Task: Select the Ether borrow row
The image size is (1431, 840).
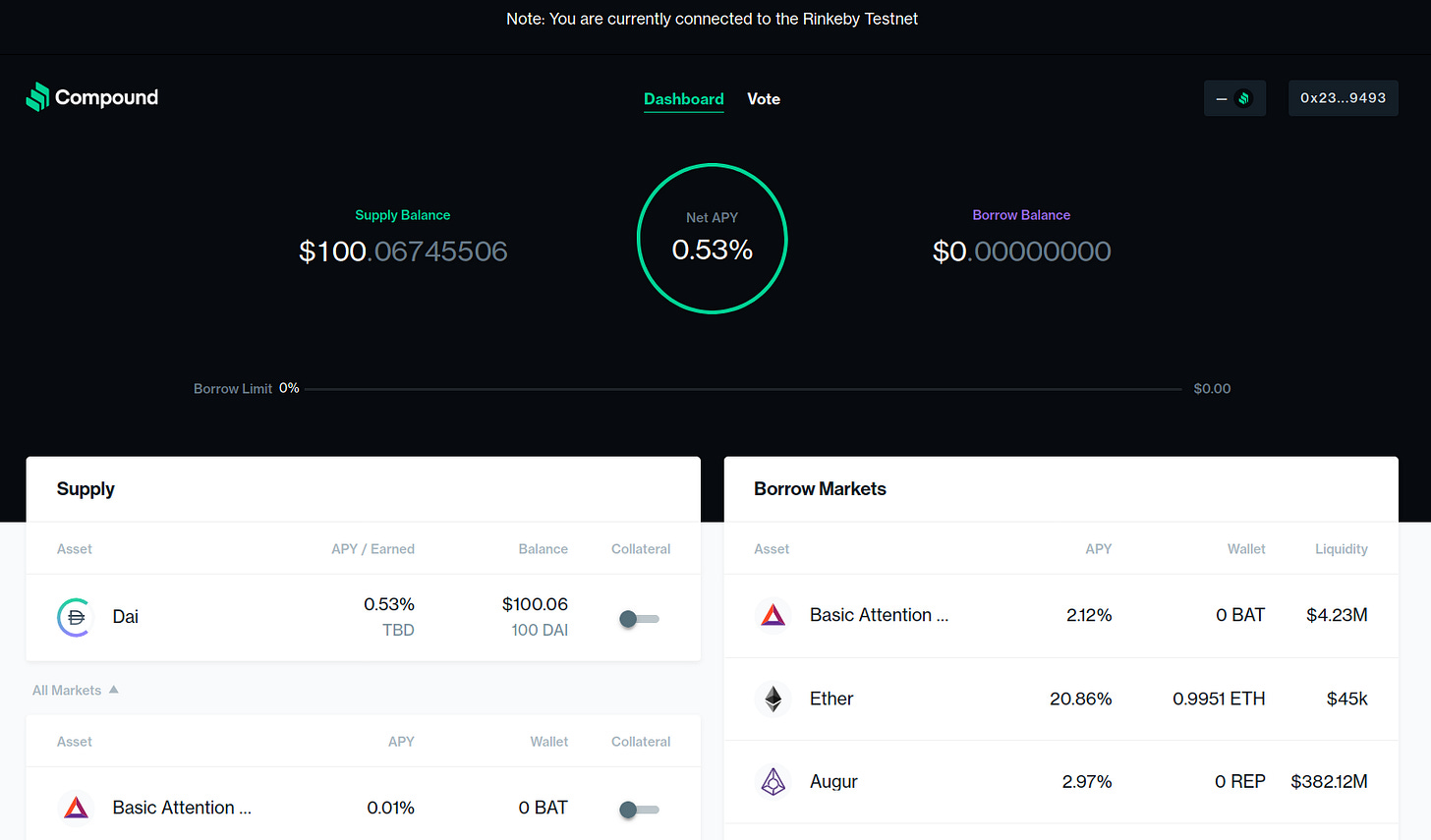Action: pyautogui.click(x=1061, y=699)
